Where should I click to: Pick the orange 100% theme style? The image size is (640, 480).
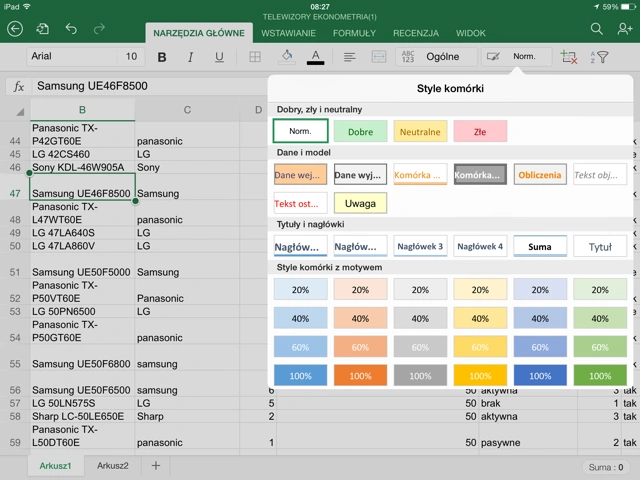tap(360, 376)
